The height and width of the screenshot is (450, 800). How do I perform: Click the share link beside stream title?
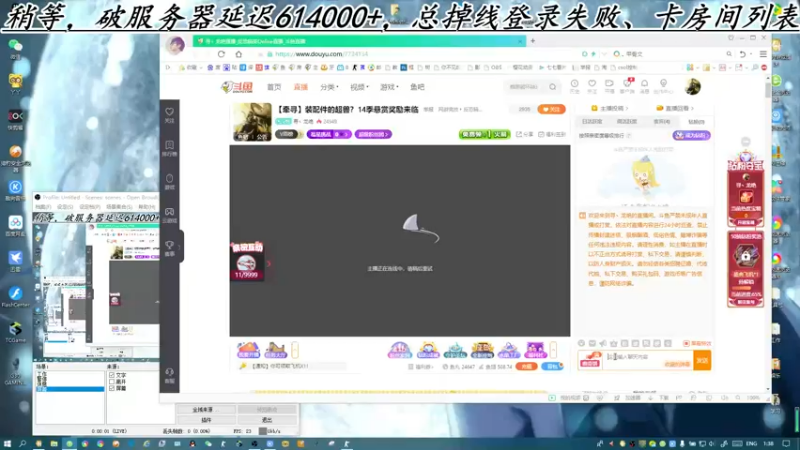click(x=524, y=135)
